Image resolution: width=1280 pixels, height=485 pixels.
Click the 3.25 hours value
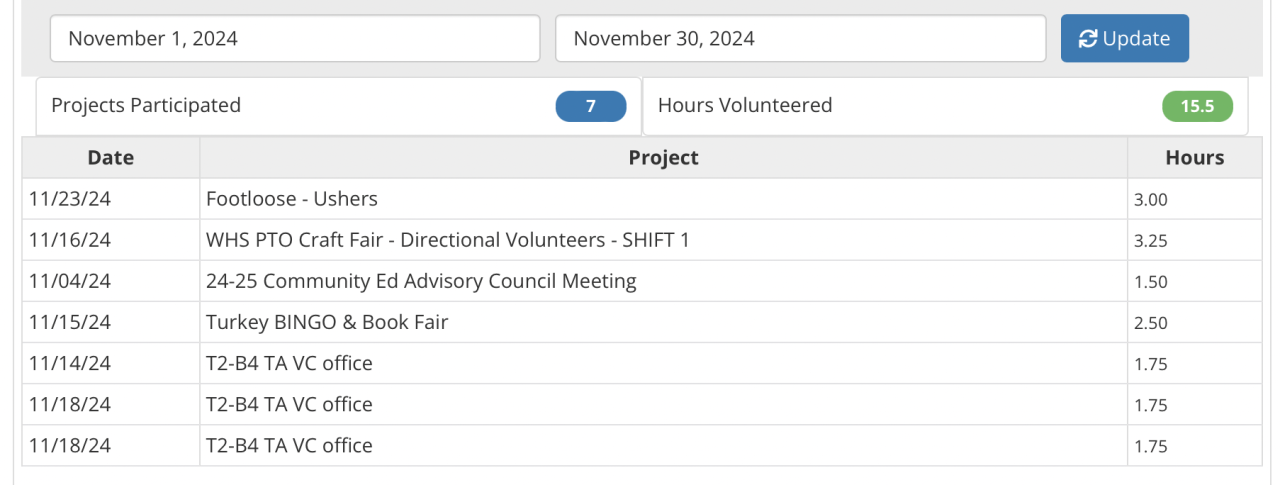click(x=1151, y=241)
